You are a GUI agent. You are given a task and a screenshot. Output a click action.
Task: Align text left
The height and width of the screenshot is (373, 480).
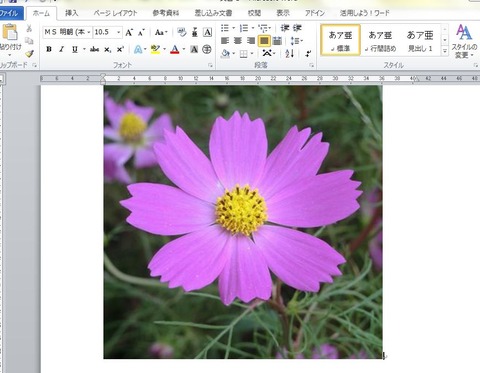coord(225,41)
